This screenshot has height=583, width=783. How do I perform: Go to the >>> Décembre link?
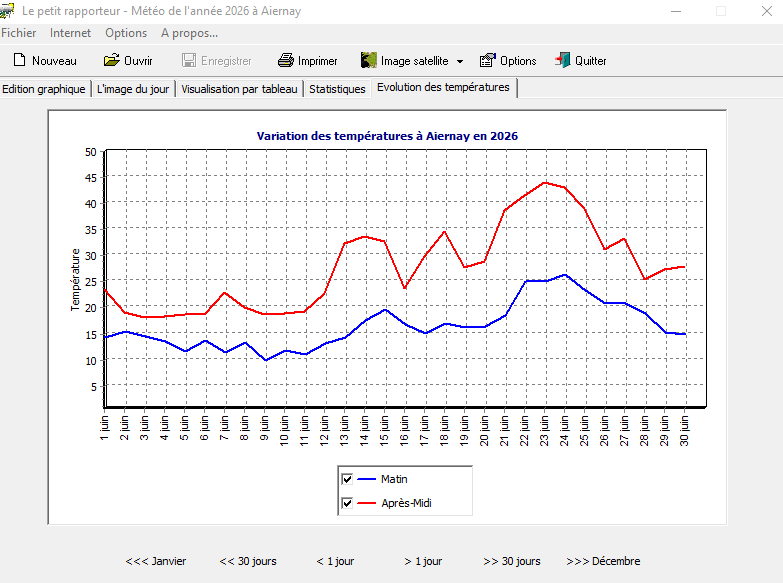coord(603,561)
